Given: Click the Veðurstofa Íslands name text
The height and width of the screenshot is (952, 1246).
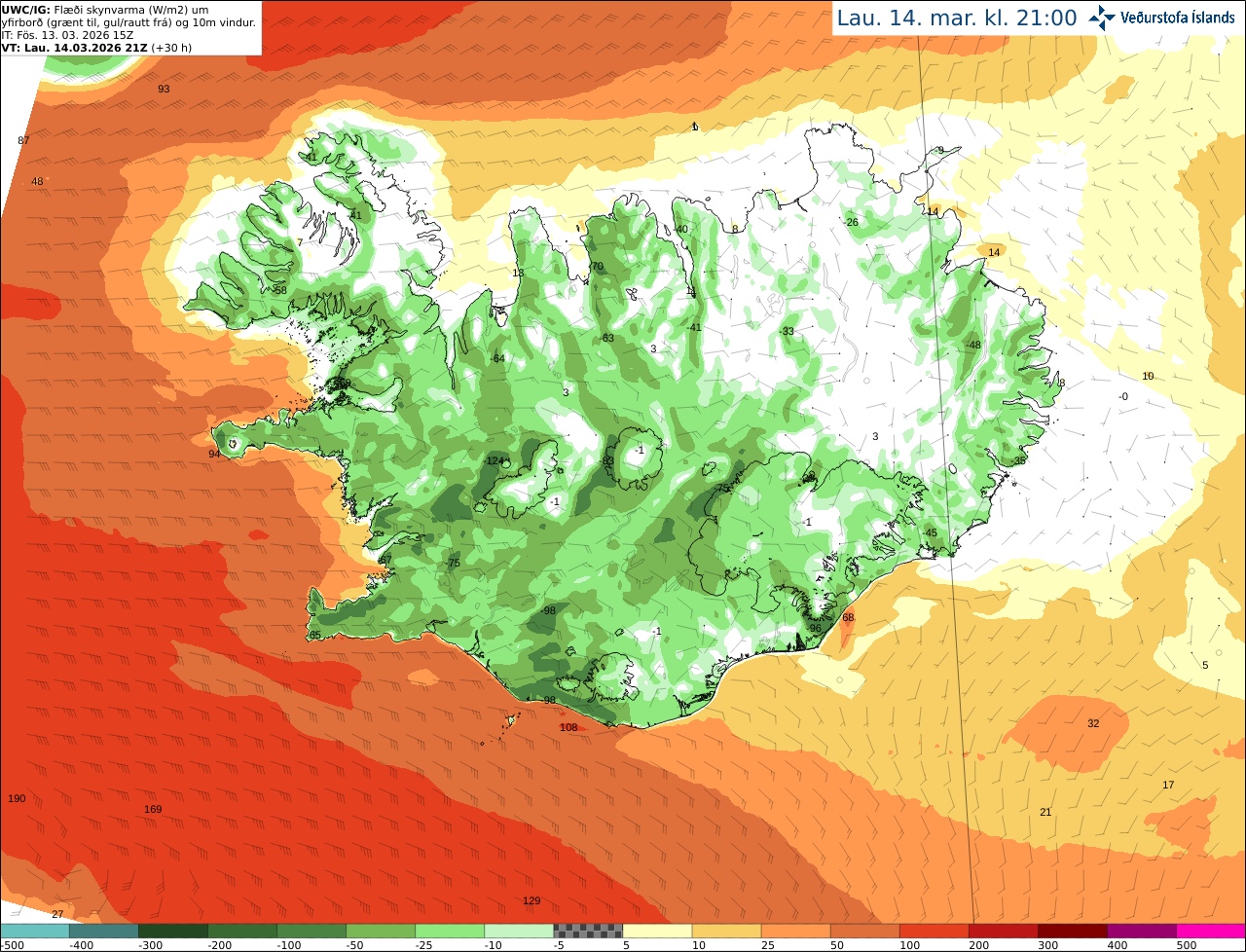Looking at the screenshot, I should click(1178, 17).
